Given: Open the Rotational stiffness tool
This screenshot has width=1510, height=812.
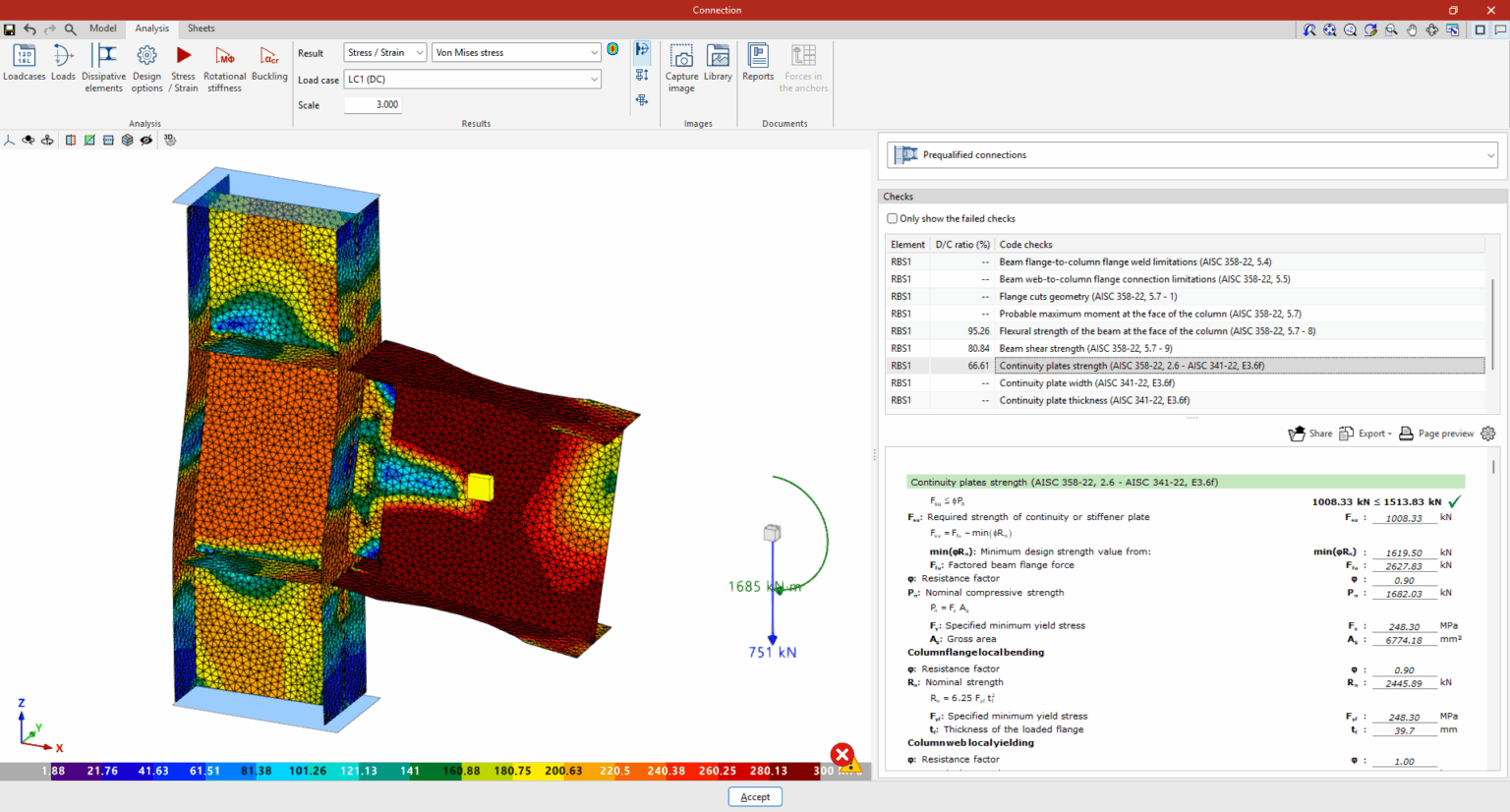Looking at the screenshot, I should point(224,65).
